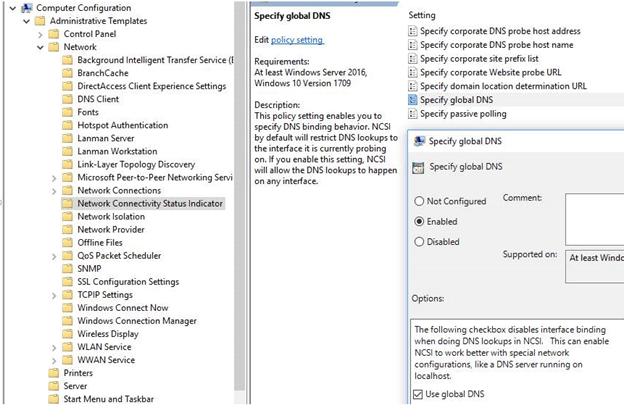Click icon for Specify passive polling setting
This screenshot has height=405, width=624.
pyautogui.click(x=413, y=114)
